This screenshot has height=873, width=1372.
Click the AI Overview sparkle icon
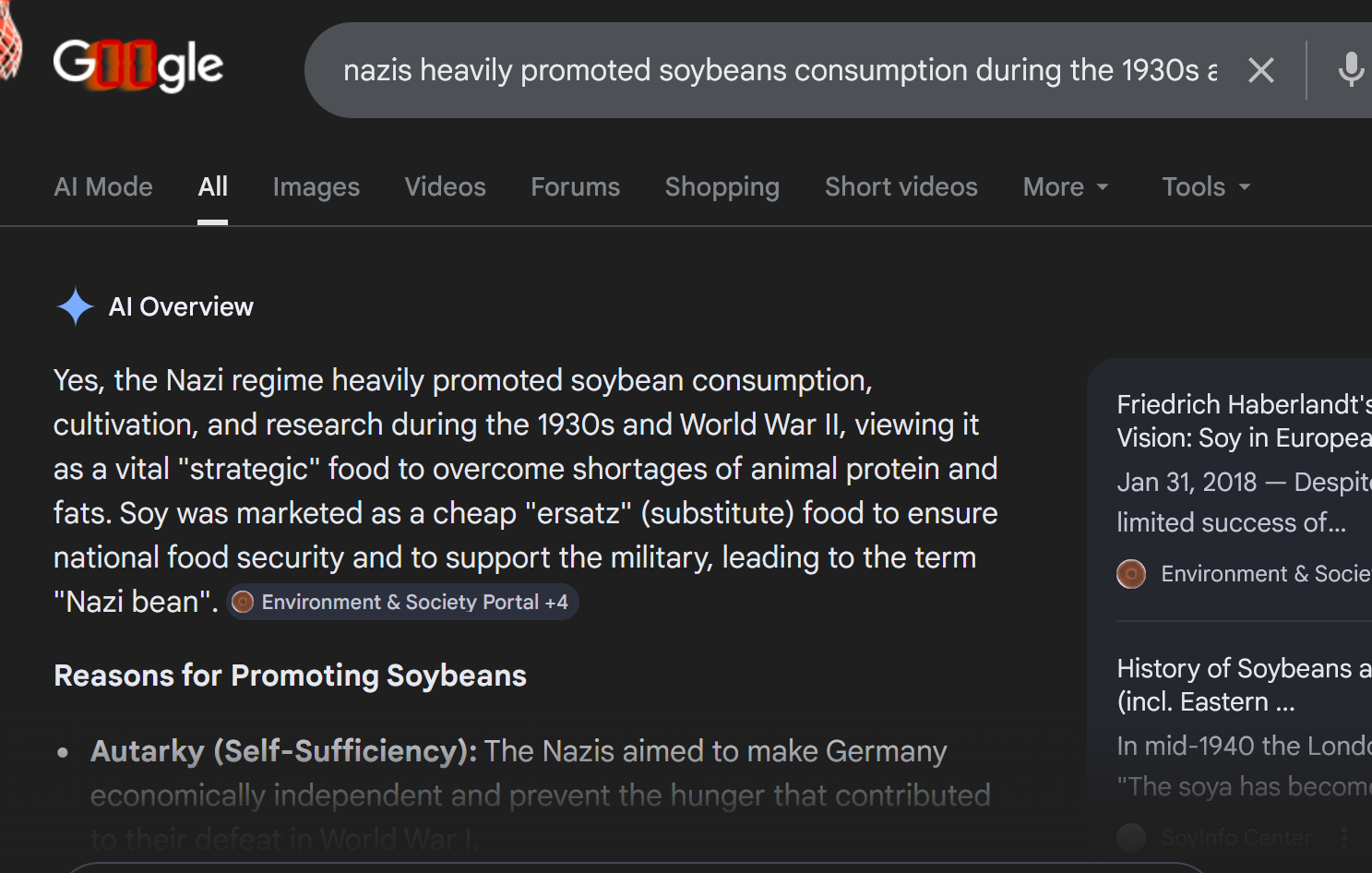[x=75, y=306]
